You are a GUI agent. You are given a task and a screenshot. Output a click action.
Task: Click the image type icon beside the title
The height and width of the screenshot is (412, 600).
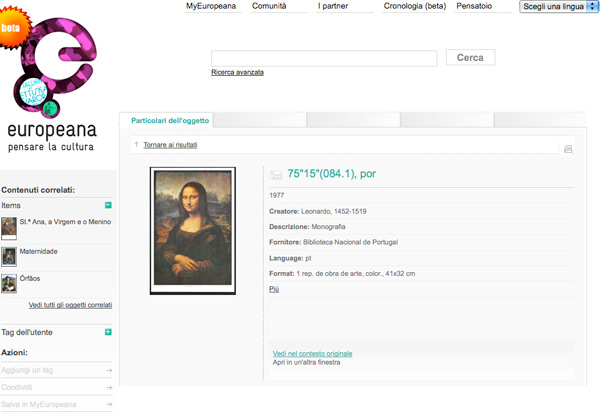click(276, 174)
